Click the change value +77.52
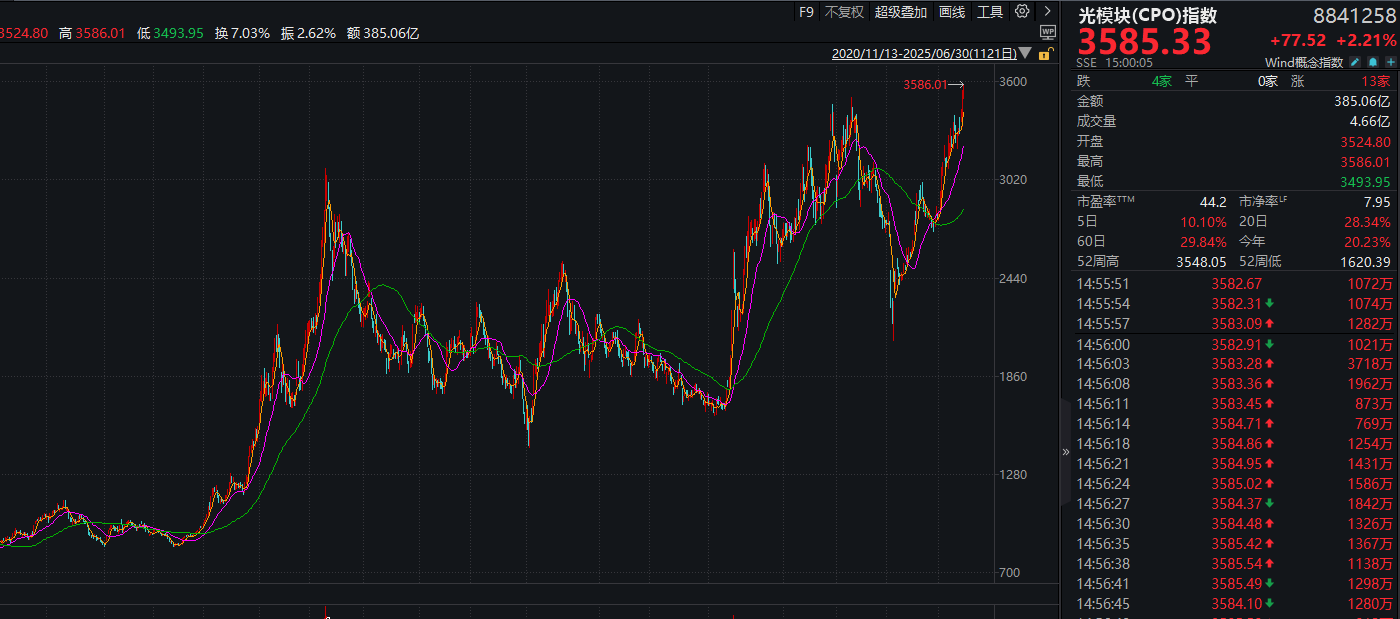 point(1298,41)
